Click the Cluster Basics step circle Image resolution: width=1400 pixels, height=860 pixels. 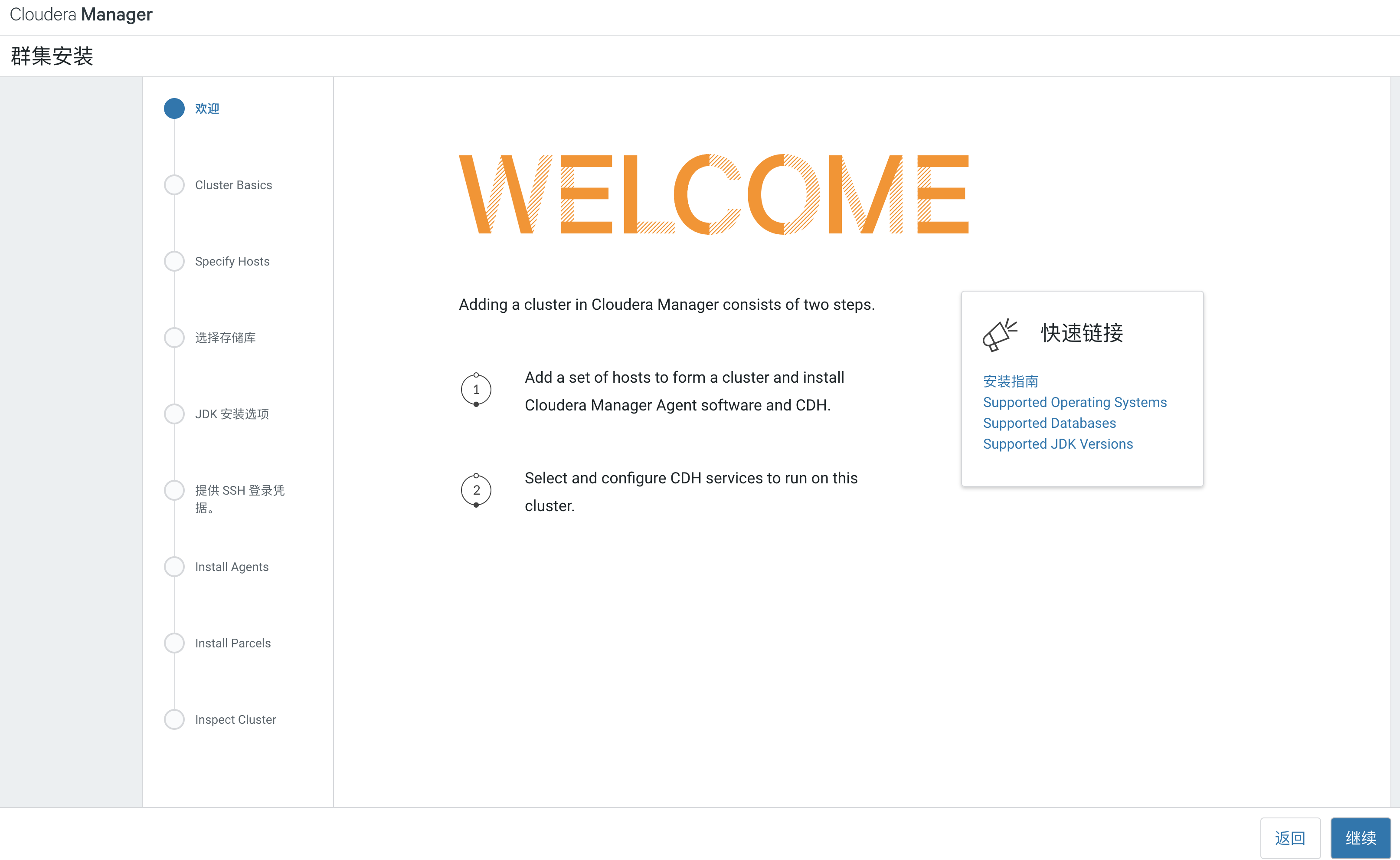point(174,185)
